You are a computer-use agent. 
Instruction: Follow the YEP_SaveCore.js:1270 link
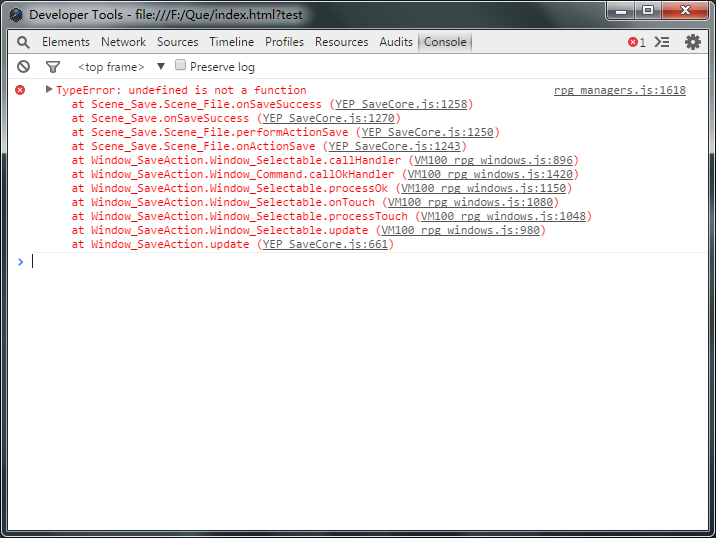328,118
